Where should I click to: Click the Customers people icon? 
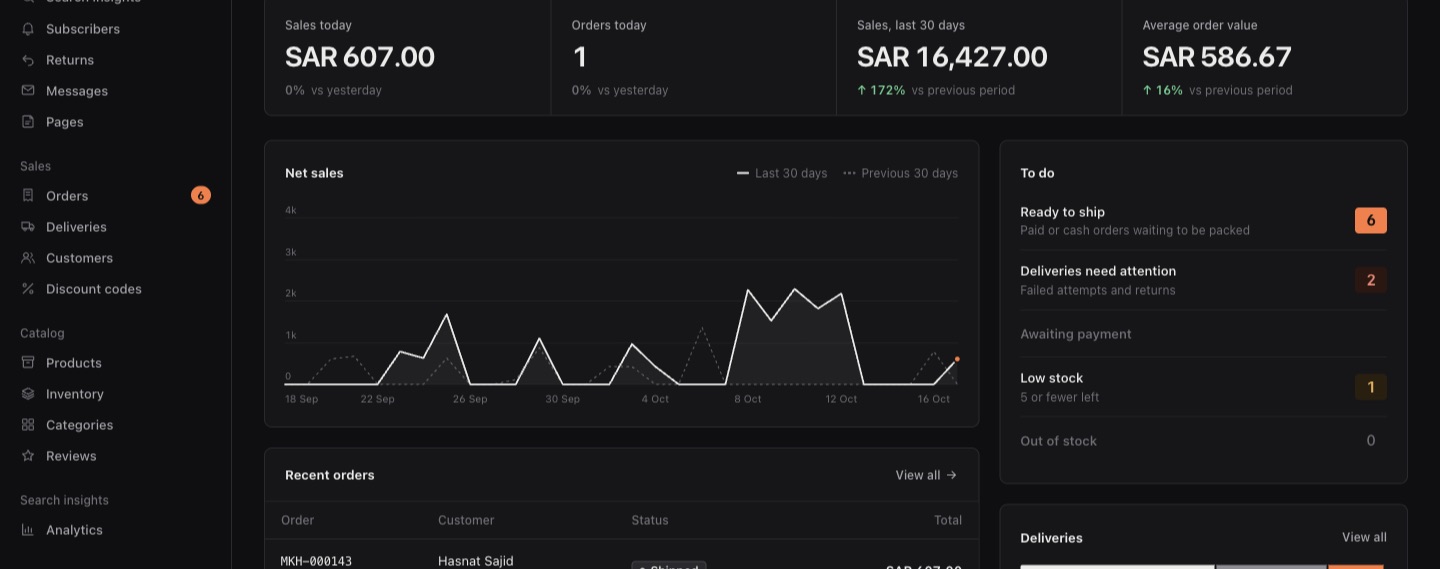point(28,258)
